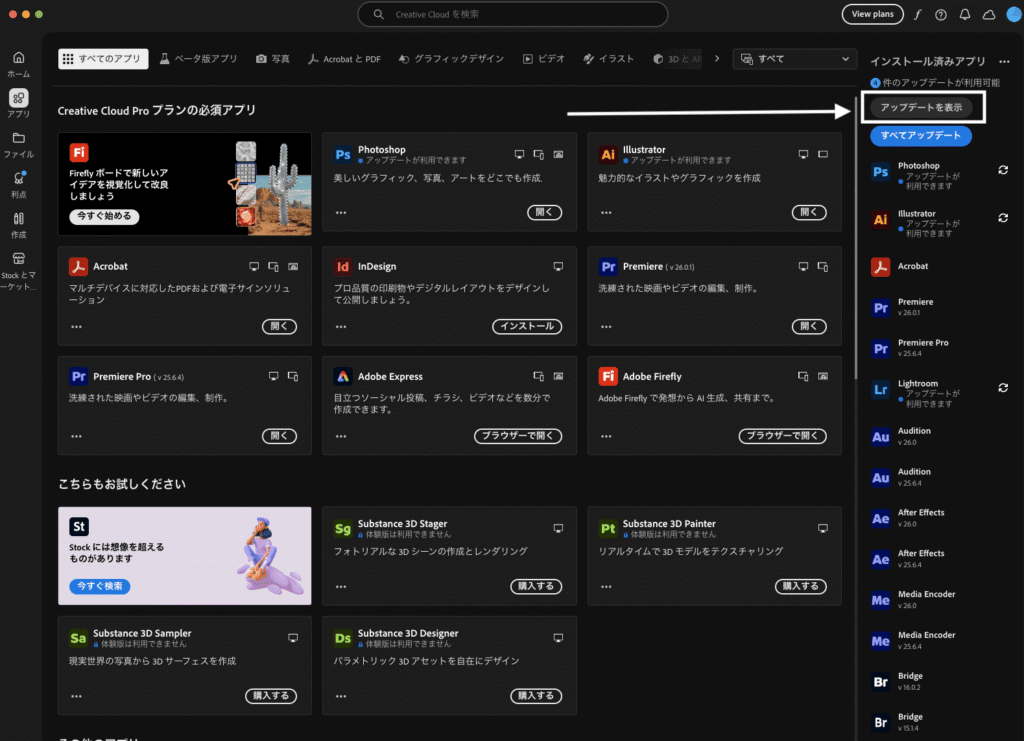Viewport: 1024px width, 741px height.
Task: Expand category tabs with right chevron arrow
Action: pyautogui.click(x=716, y=59)
